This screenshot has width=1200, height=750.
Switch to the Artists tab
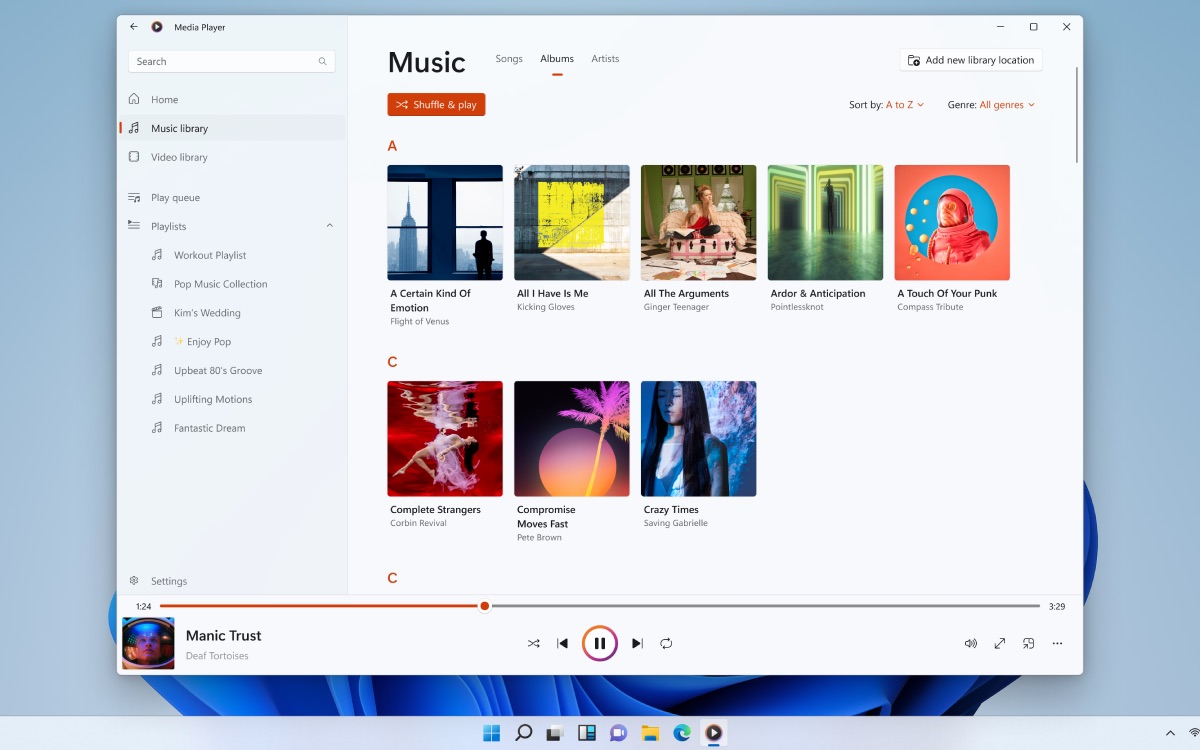[x=605, y=59]
